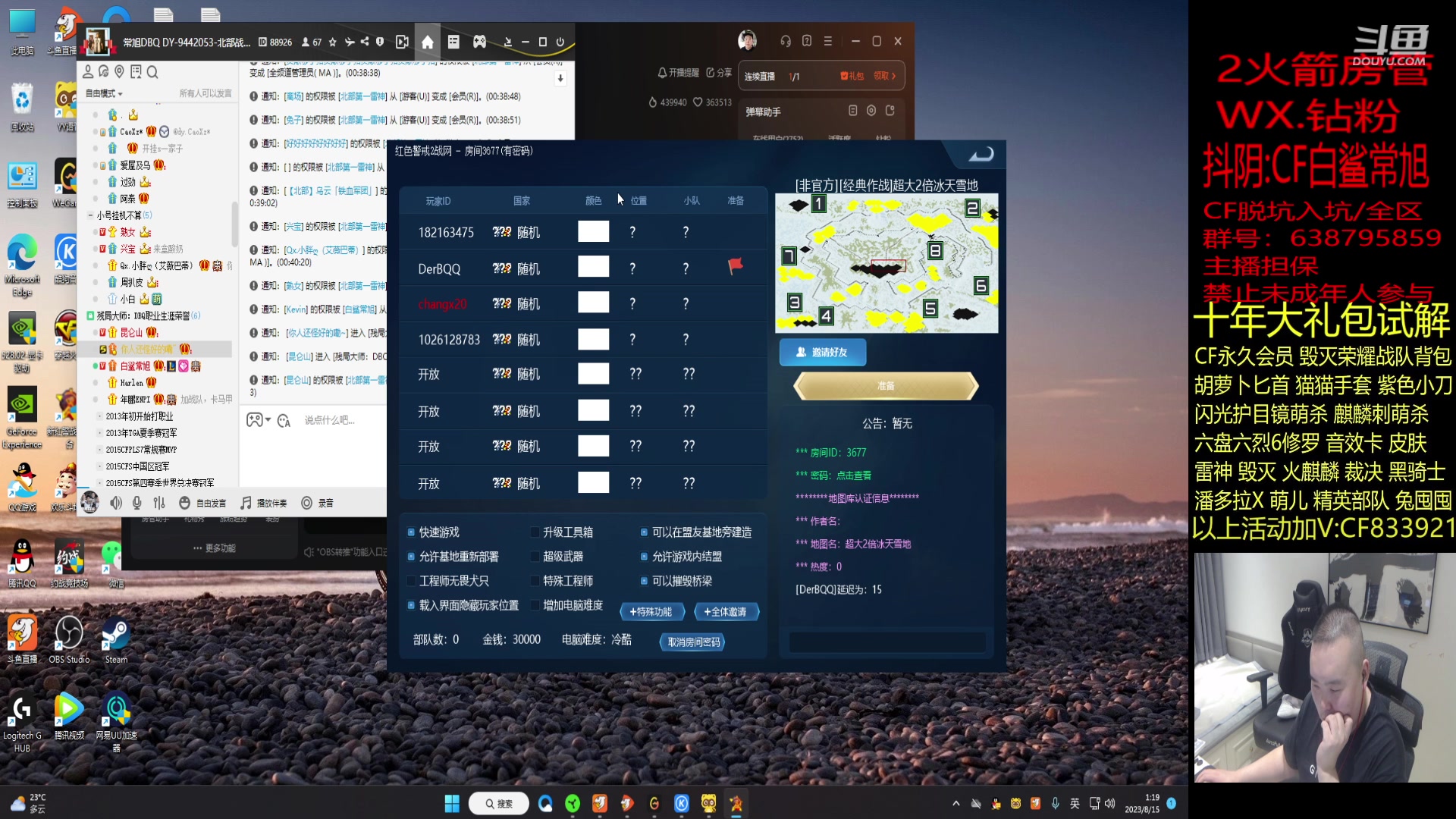Click the microphone icon in the voice bar
Image resolution: width=1456 pixels, height=819 pixels.
click(x=137, y=502)
